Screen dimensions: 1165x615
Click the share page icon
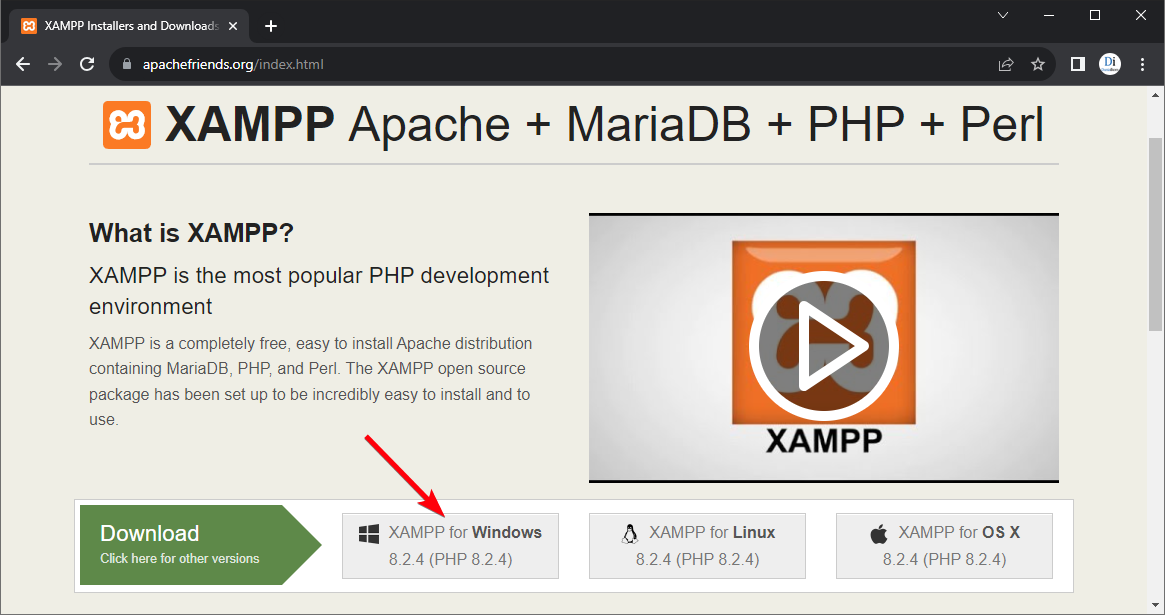(1006, 65)
